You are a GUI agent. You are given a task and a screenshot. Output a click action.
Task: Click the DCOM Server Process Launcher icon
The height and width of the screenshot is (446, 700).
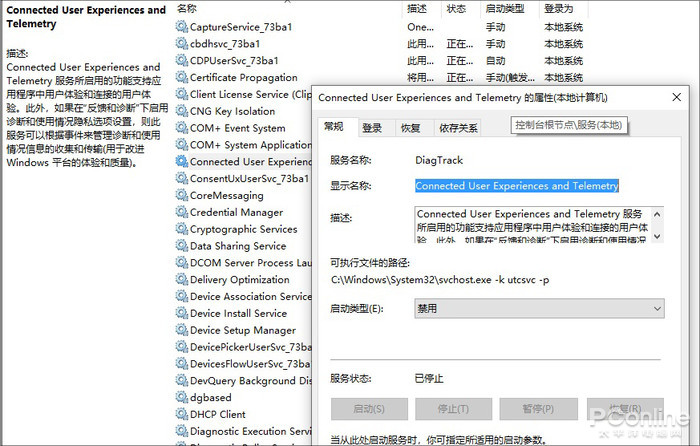[x=182, y=263]
